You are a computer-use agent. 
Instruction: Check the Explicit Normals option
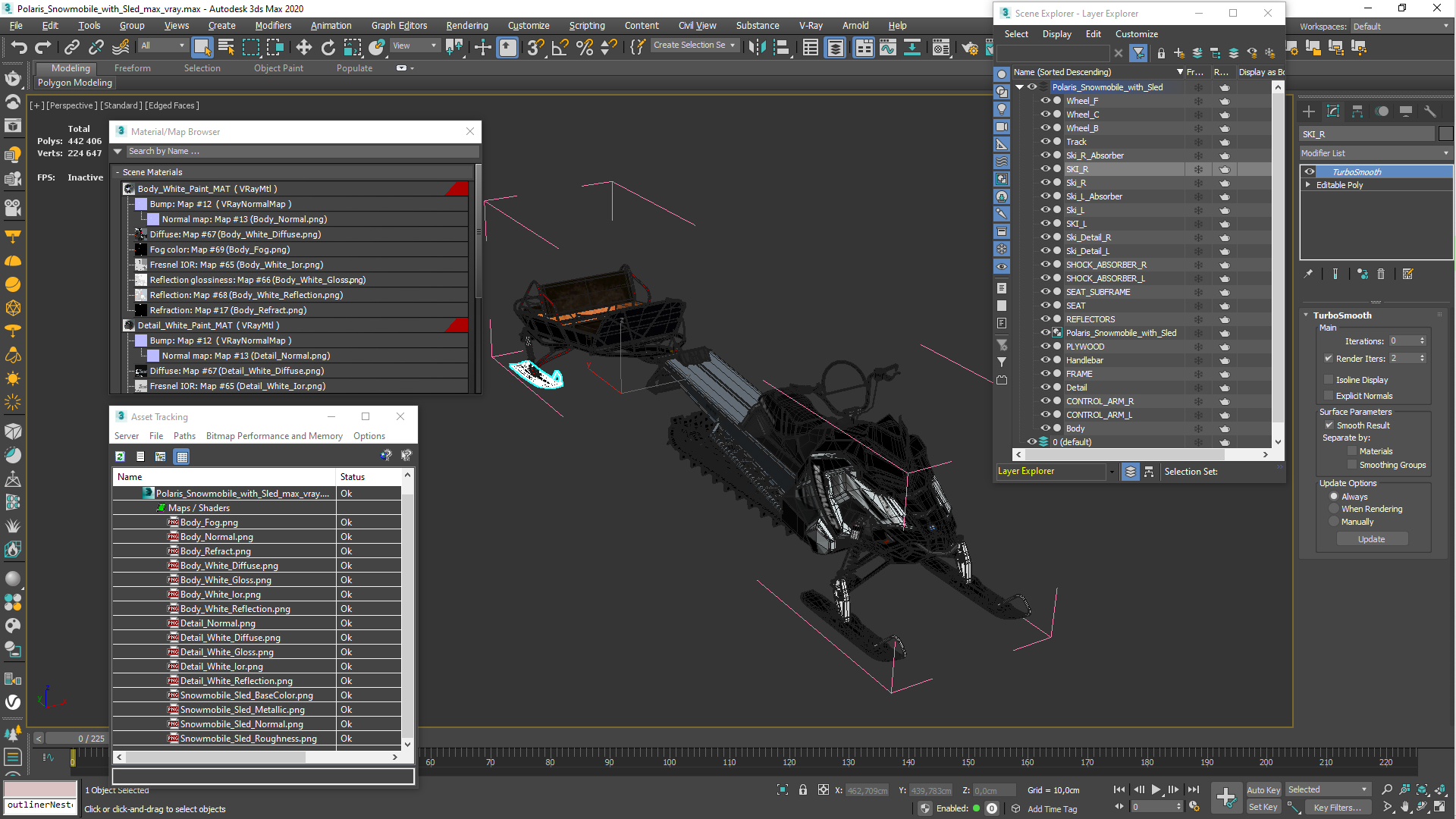coord(1329,396)
